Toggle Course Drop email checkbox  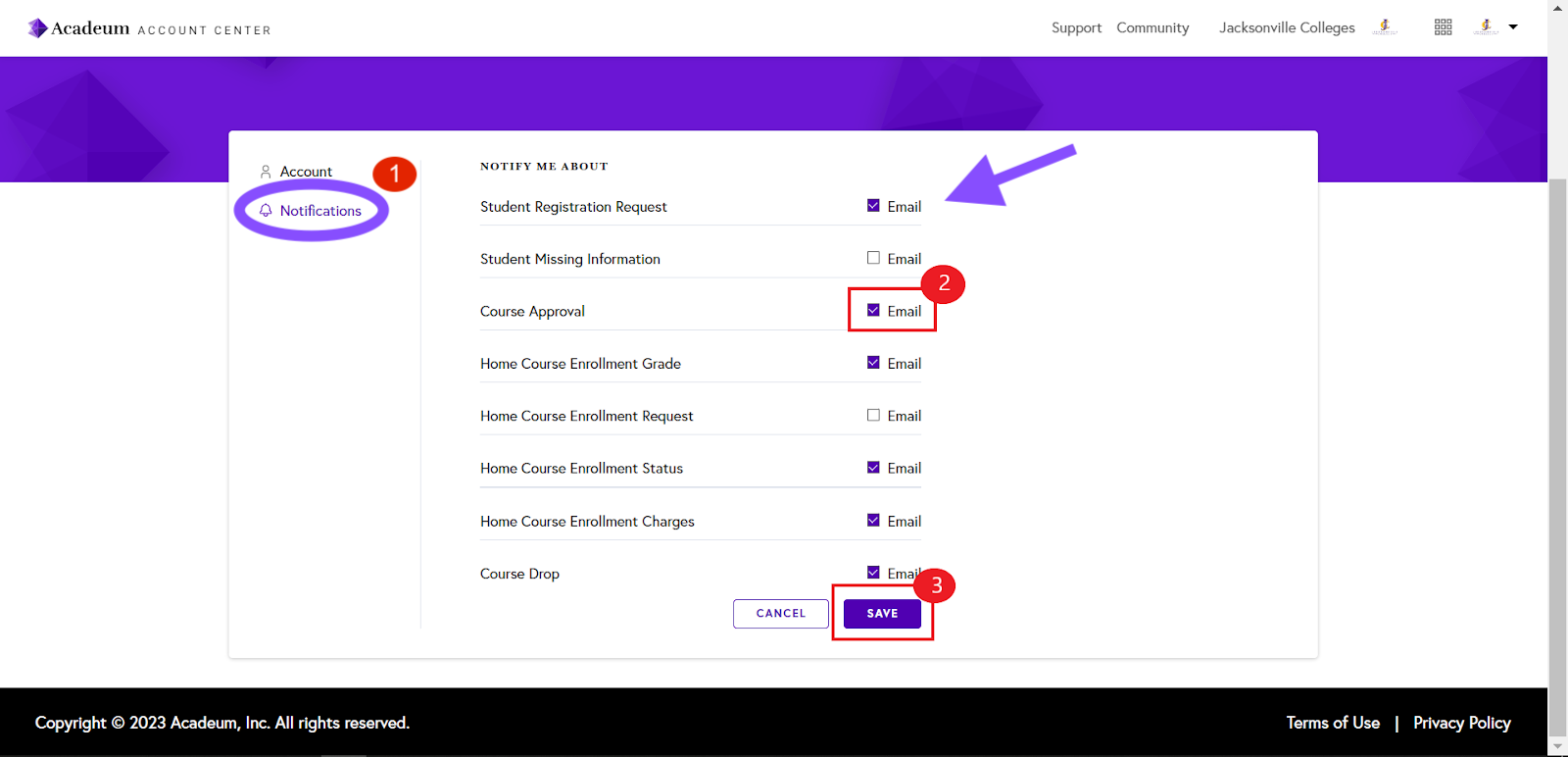click(873, 573)
